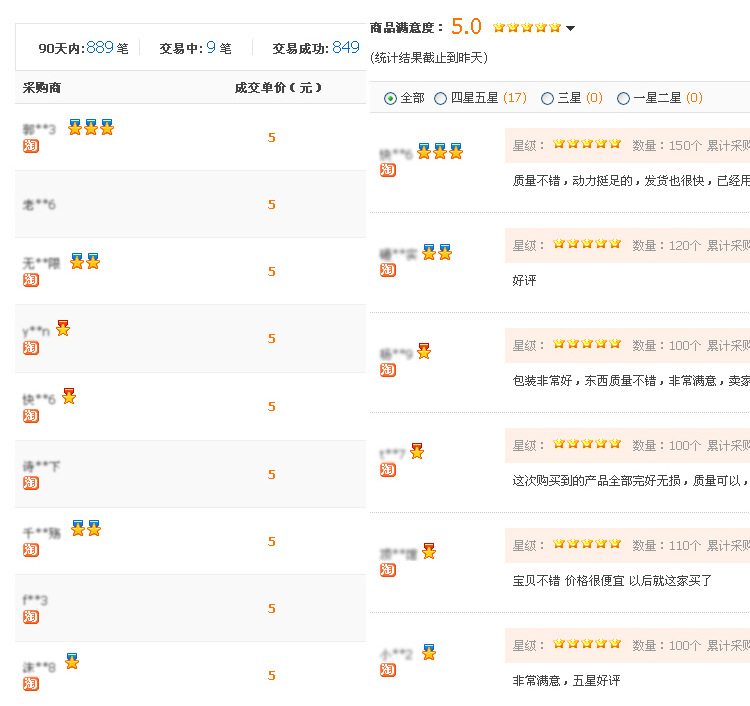The height and width of the screenshot is (706, 750).
Task: Select the 一星二星 radio filter
Action: coord(623,98)
